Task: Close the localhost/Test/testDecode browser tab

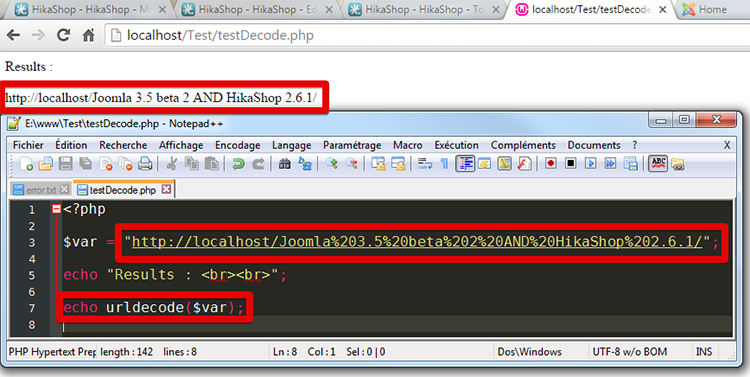Action: coord(663,9)
